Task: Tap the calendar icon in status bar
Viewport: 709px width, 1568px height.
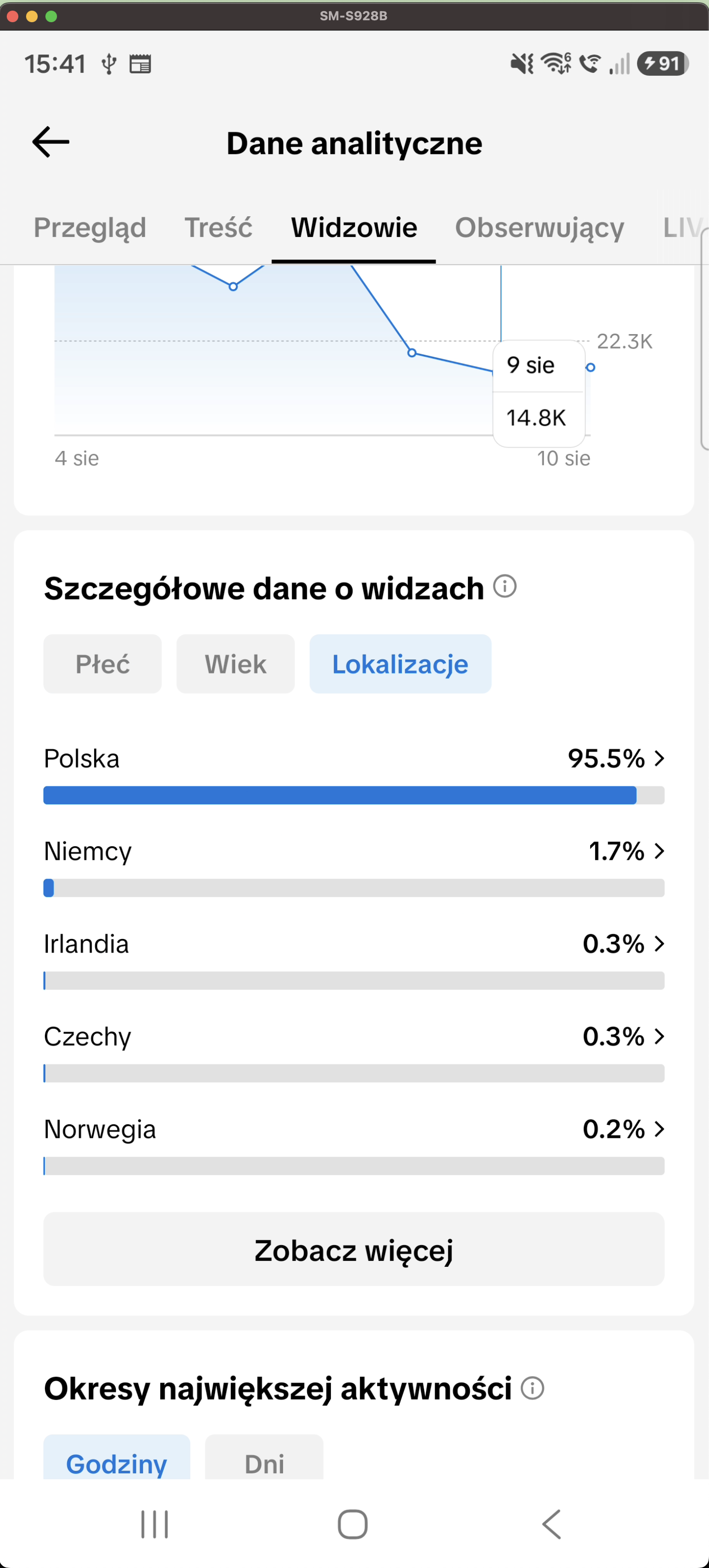Action: [x=140, y=64]
